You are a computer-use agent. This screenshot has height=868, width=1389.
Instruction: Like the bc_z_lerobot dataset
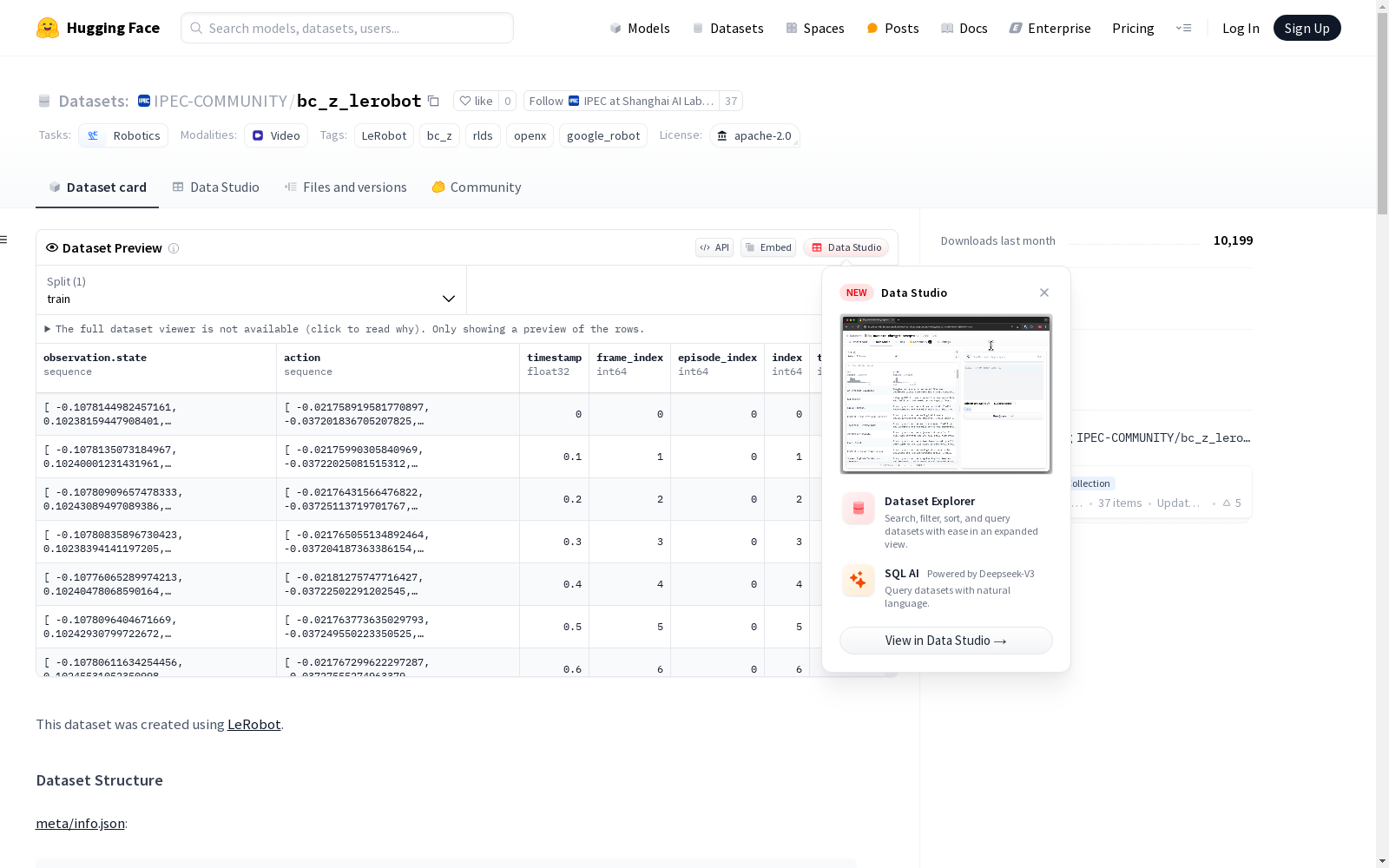coord(476,101)
